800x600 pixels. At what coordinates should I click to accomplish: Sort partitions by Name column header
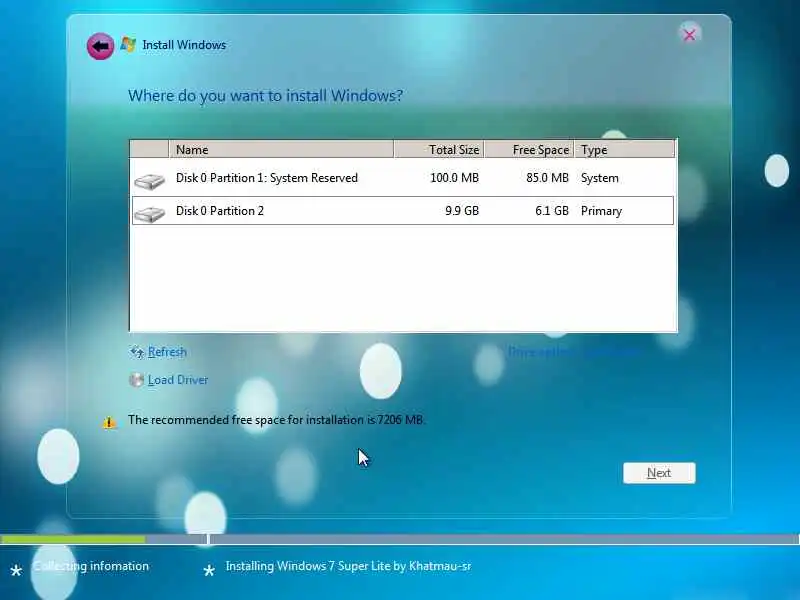pyautogui.click(x=281, y=149)
